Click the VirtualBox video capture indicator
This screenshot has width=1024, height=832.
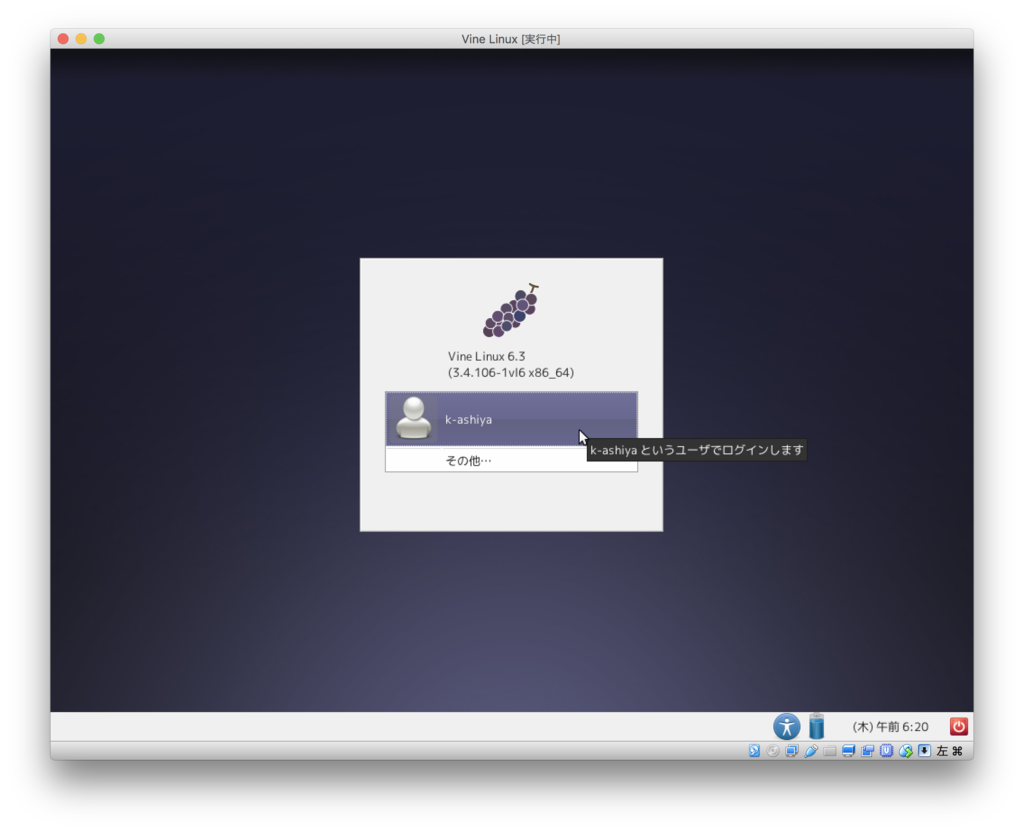pyautogui.click(x=867, y=751)
